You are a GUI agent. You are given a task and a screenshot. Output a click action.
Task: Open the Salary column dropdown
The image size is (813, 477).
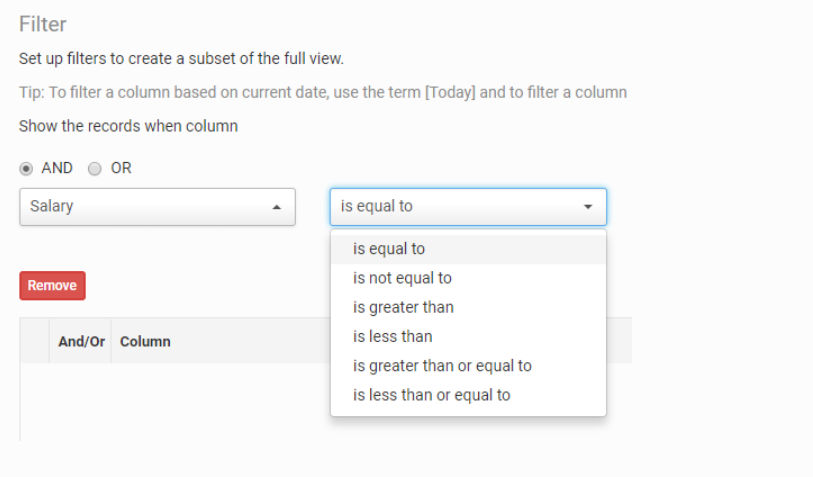[x=157, y=207]
